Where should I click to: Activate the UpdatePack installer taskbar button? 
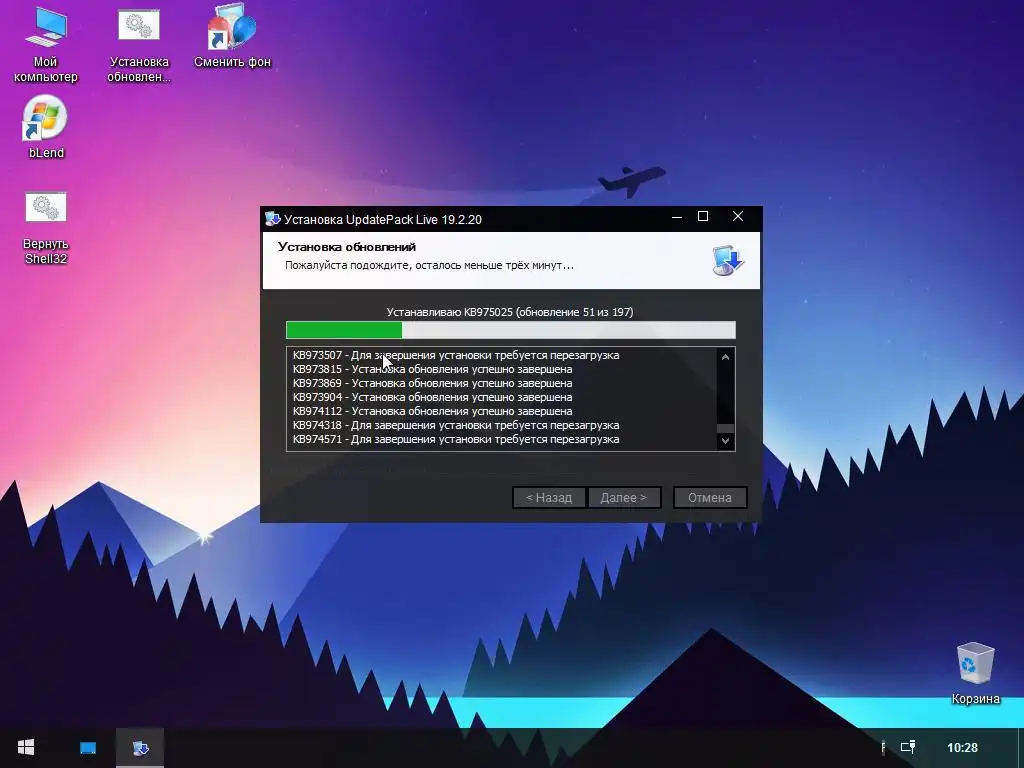point(140,748)
